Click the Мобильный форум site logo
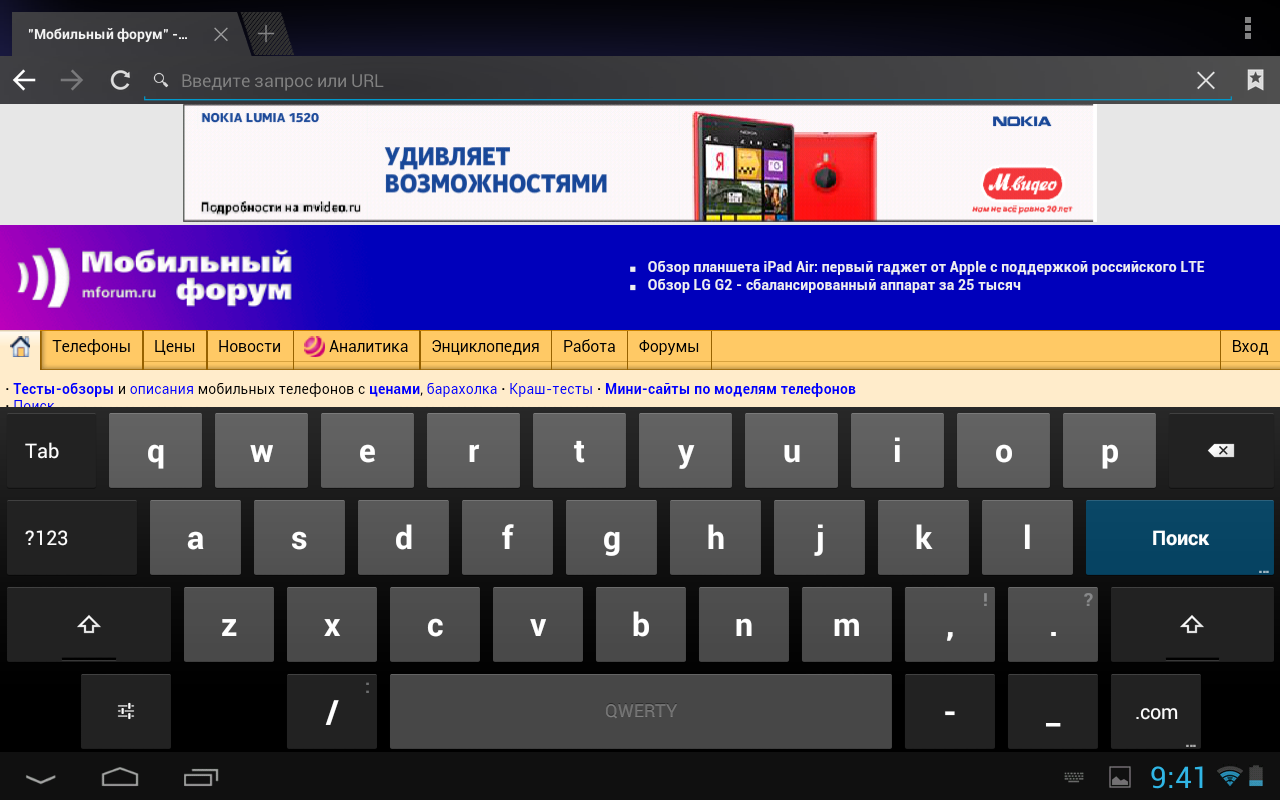Image resolution: width=1280 pixels, height=800 pixels. pos(154,276)
